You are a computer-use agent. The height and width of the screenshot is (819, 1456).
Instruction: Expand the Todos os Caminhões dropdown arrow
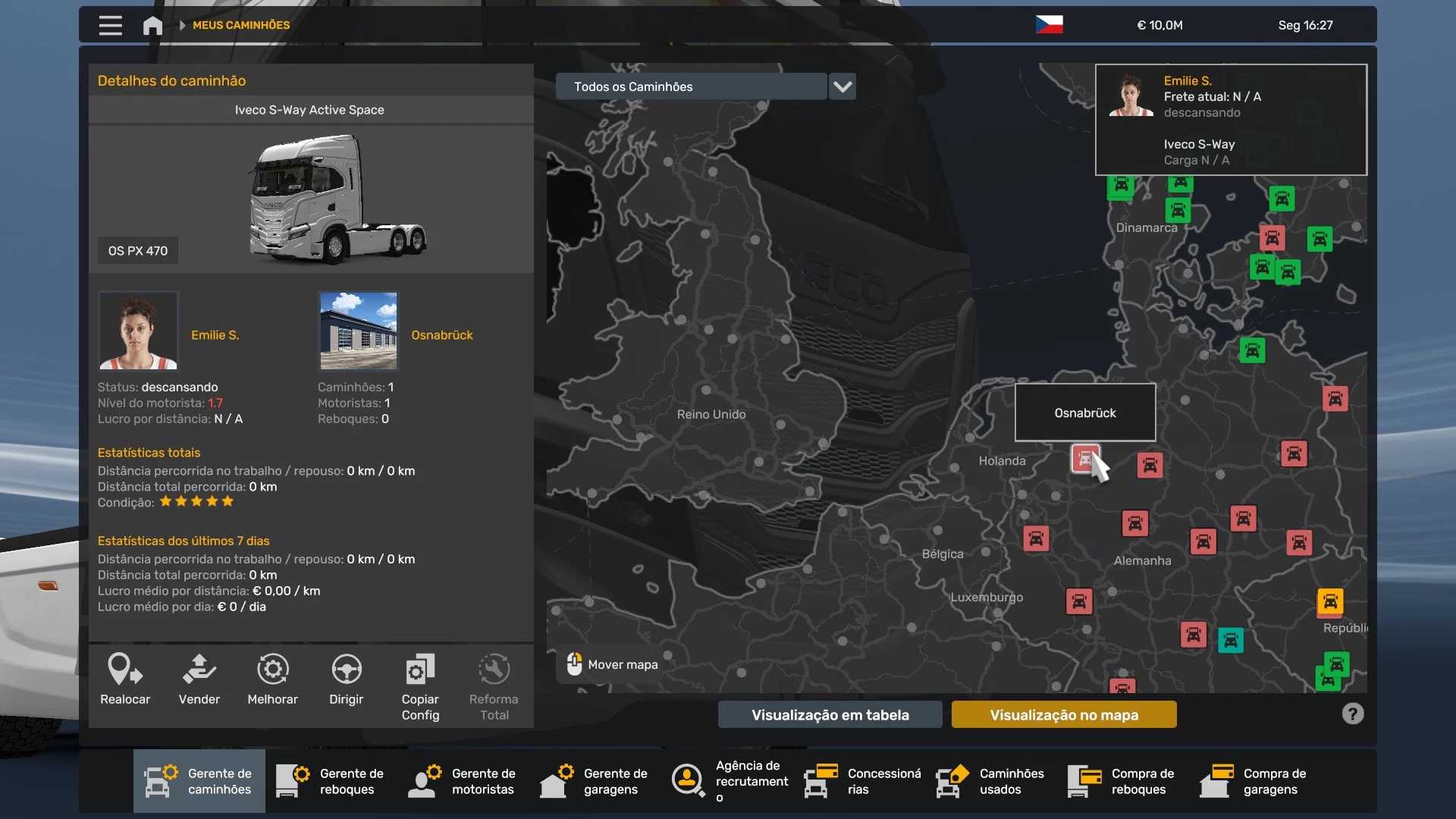[843, 87]
